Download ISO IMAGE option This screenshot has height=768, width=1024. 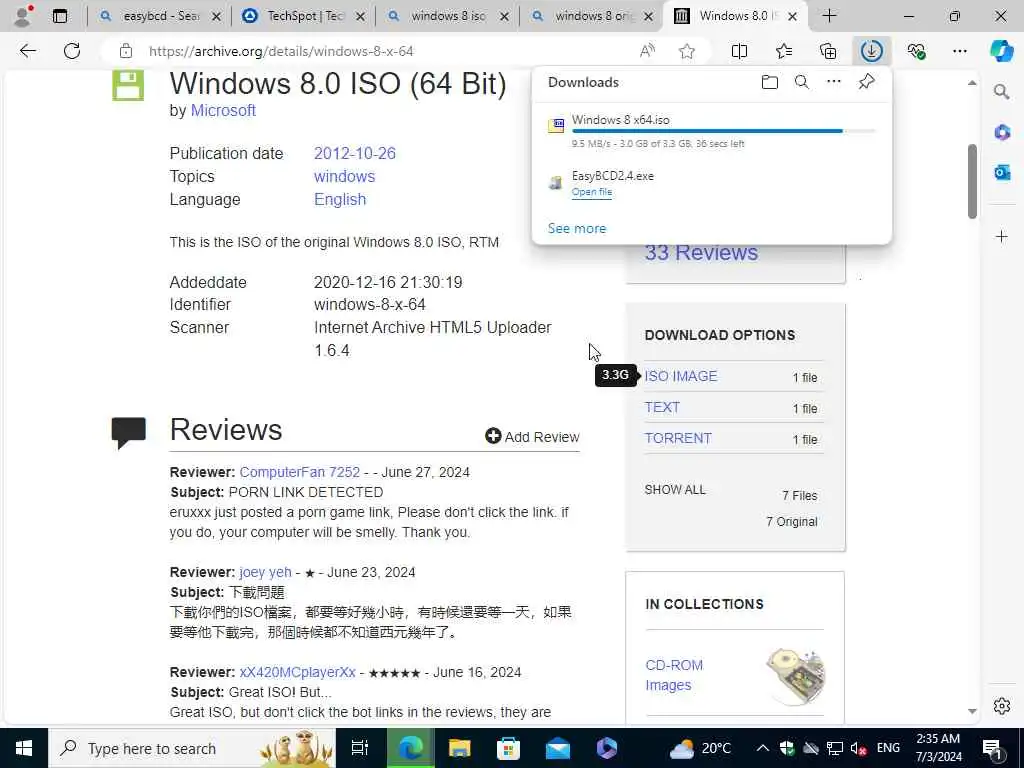tap(680, 376)
